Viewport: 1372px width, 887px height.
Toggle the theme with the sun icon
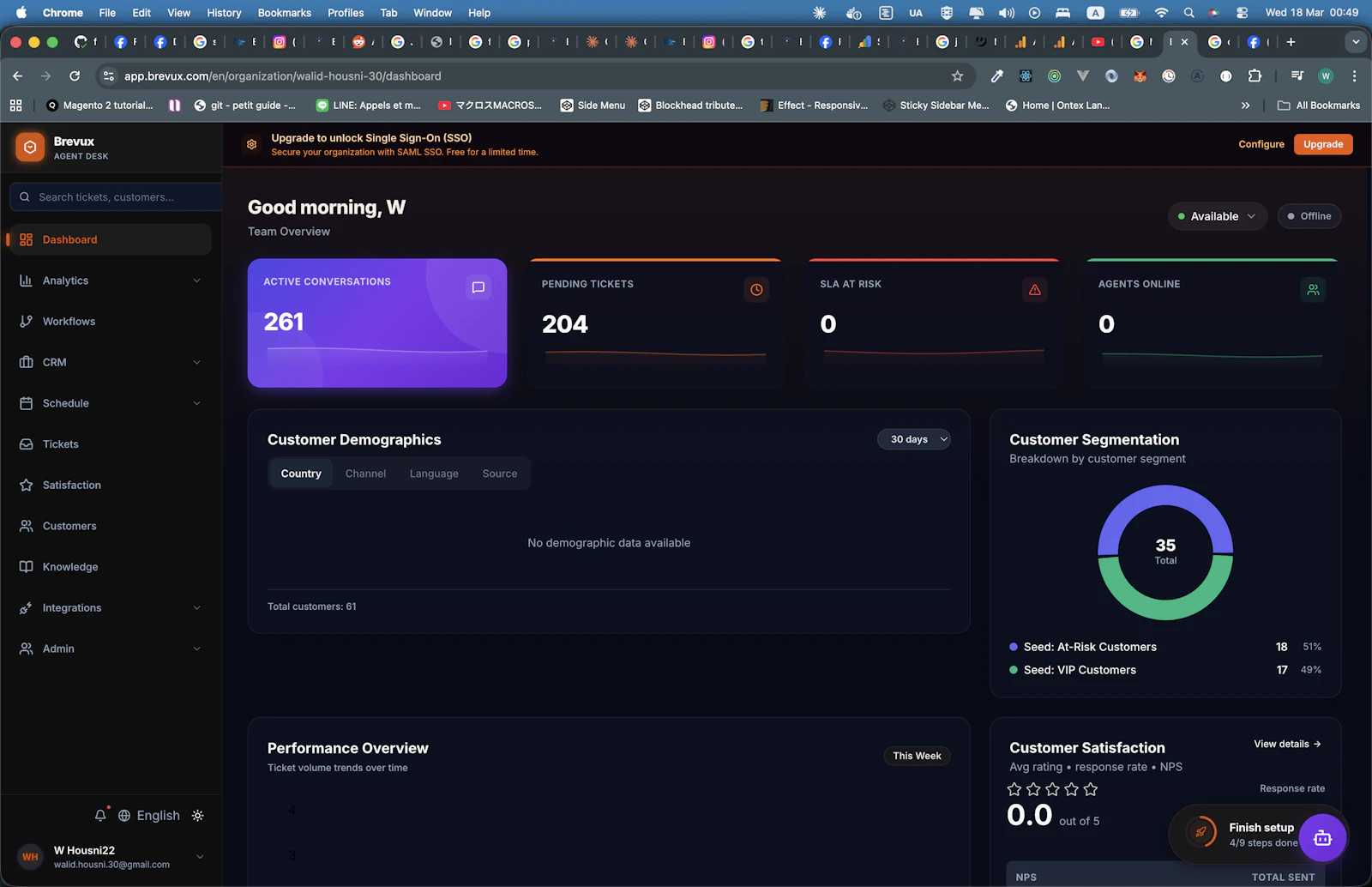coord(197,815)
